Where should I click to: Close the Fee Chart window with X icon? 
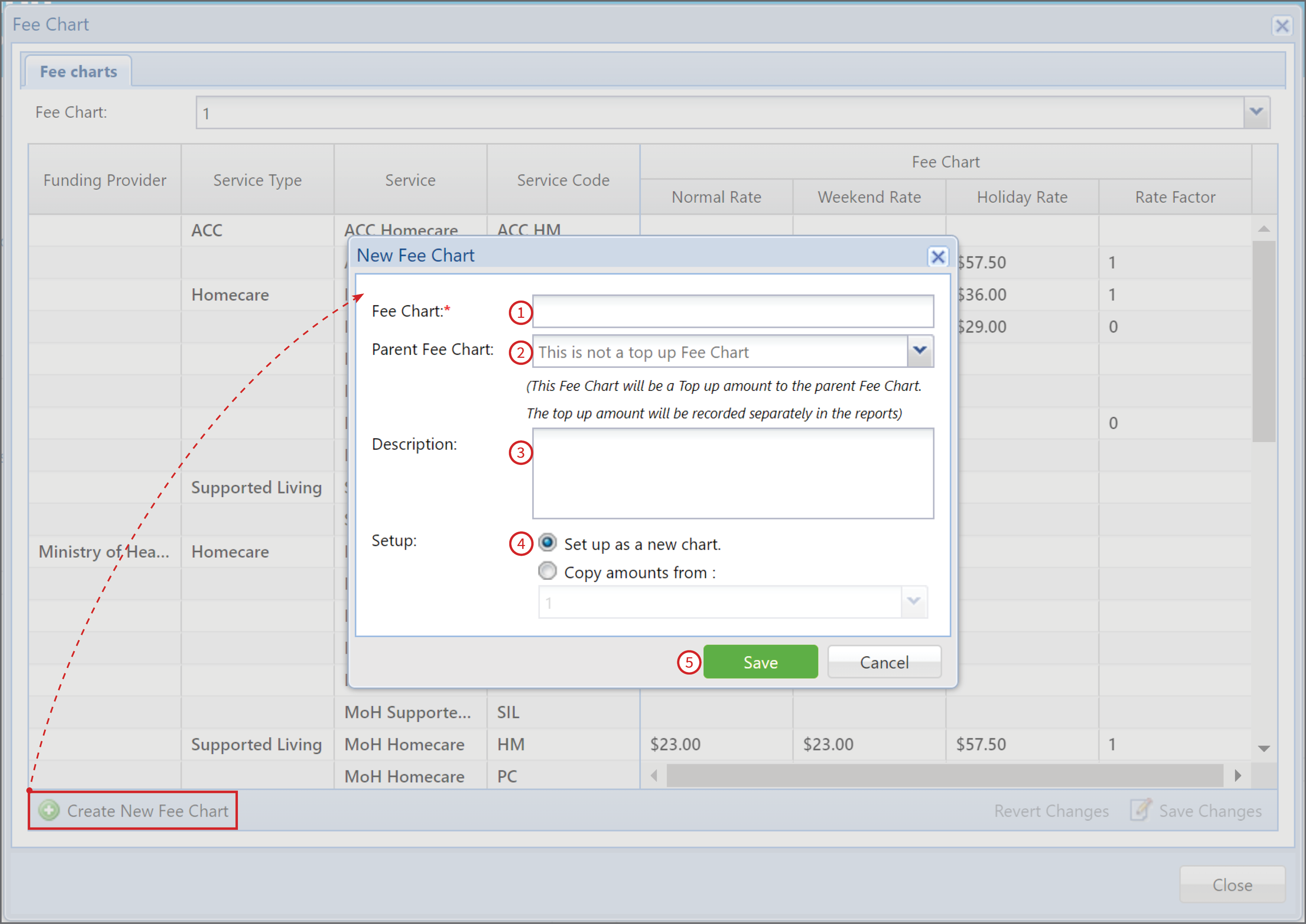1282,26
